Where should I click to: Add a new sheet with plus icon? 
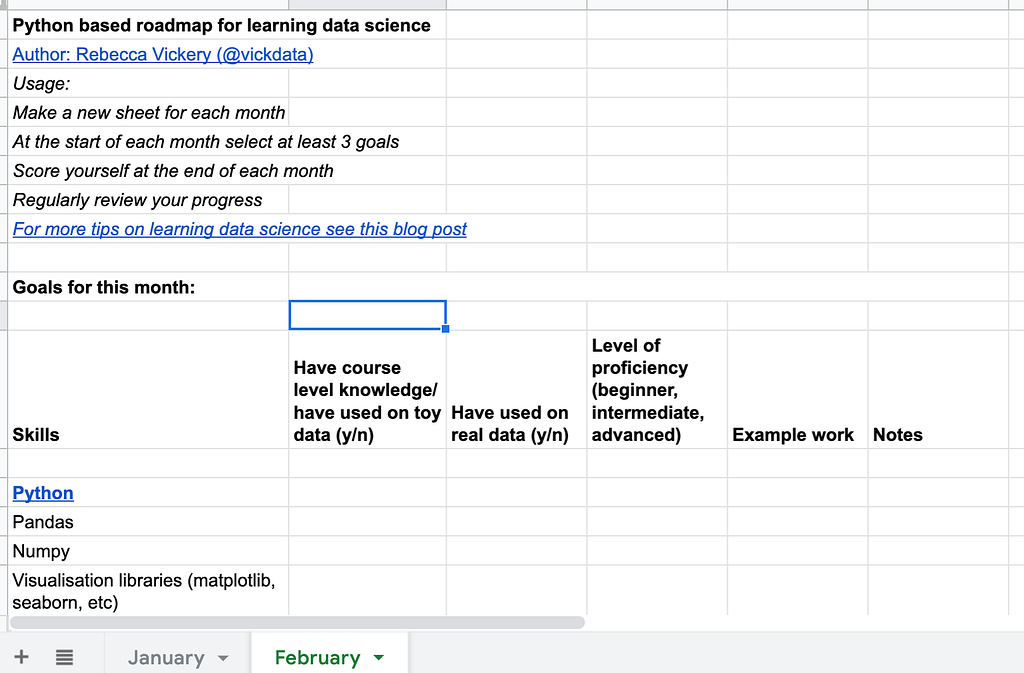[x=21, y=657]
